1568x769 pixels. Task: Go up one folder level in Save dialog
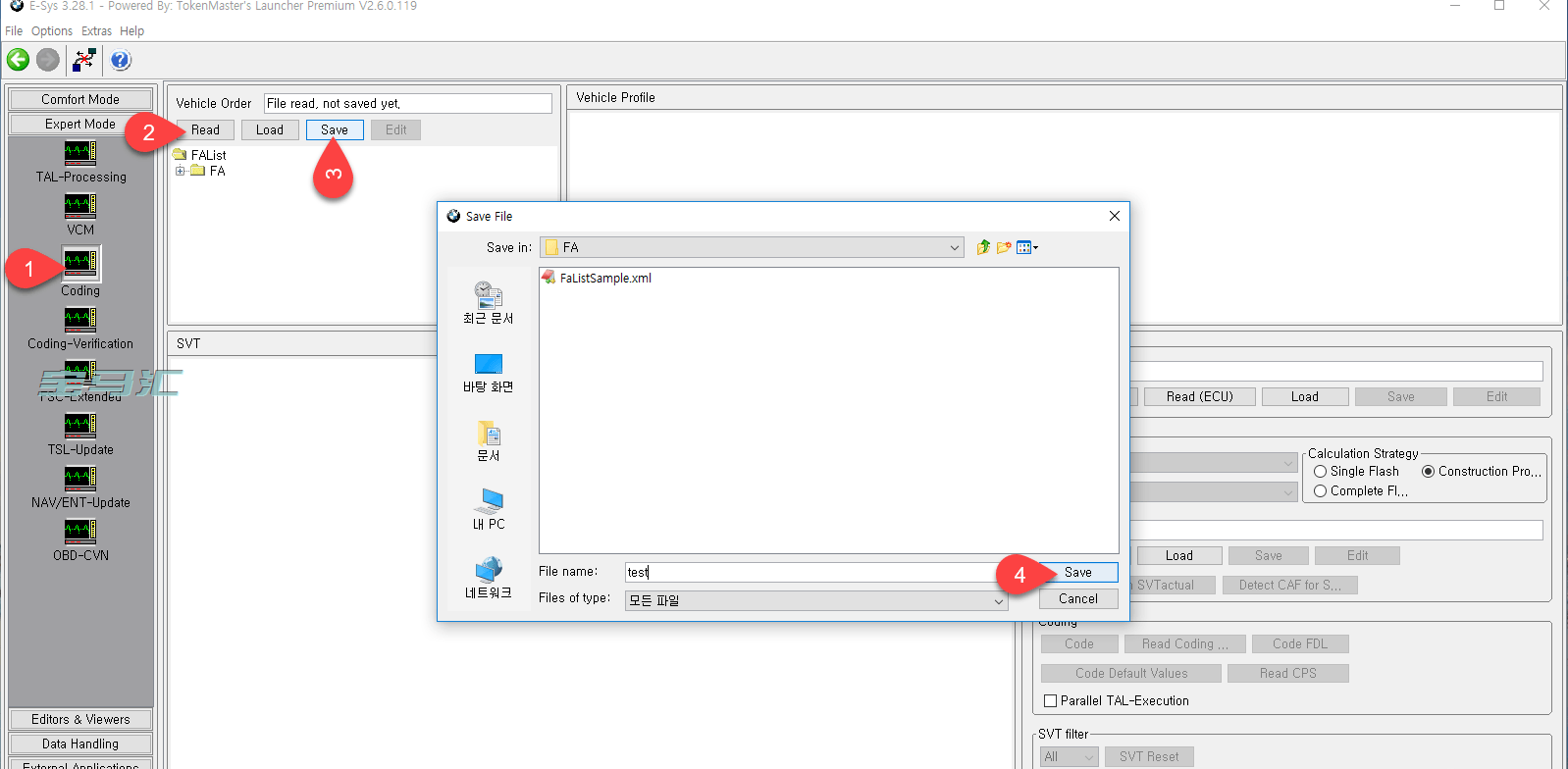click(983, 248)
